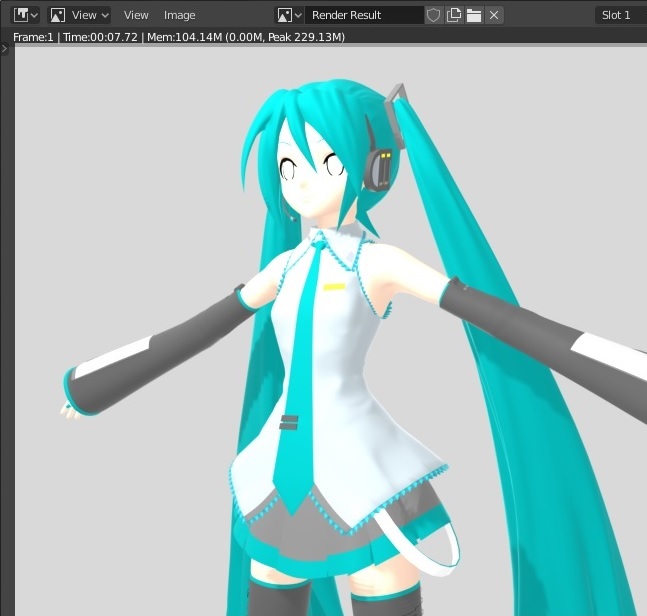Viewport: 647px width, 616px height.
Task: Open the Image menu
Action: 179,15
